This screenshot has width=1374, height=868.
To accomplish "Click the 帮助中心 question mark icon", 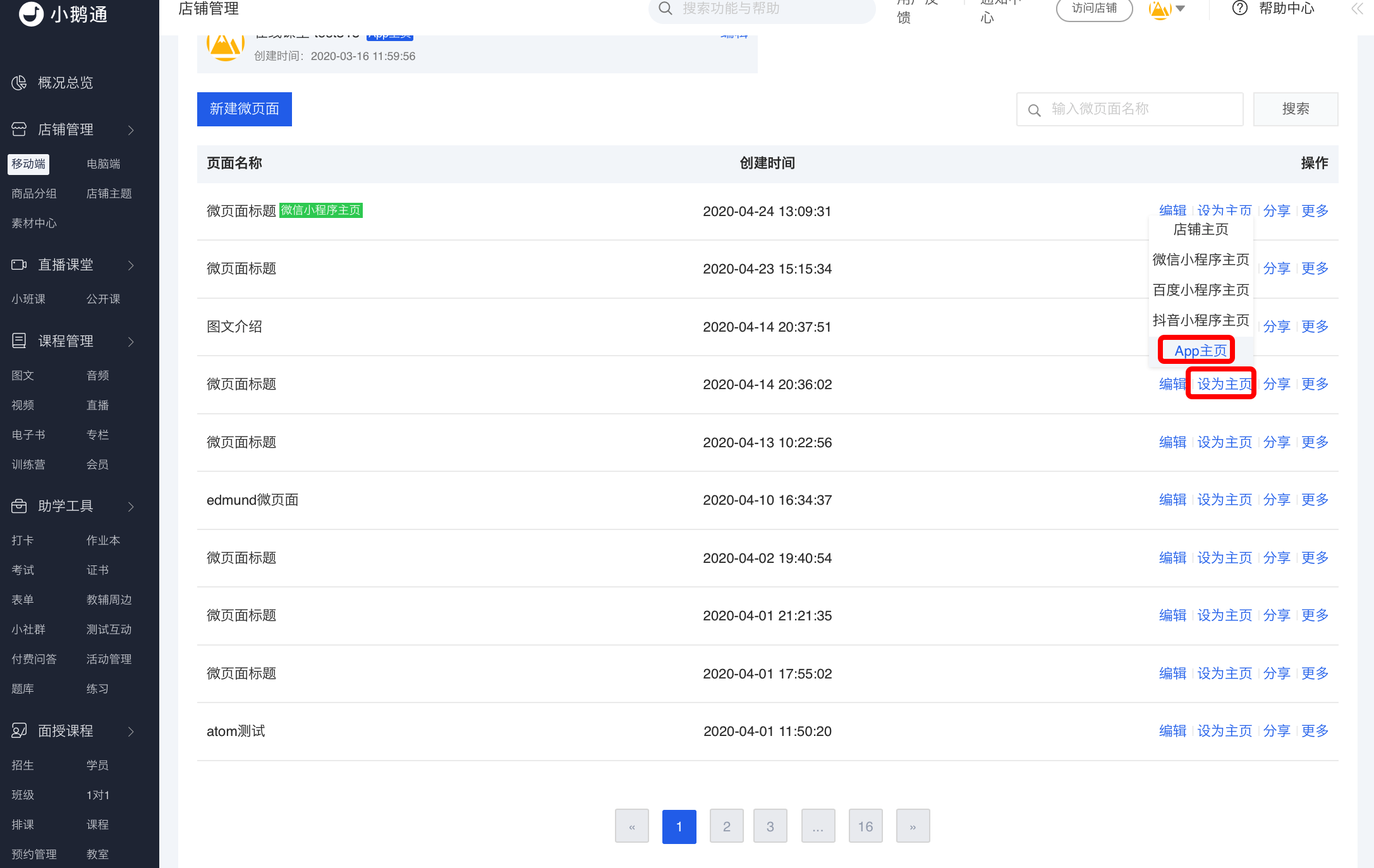I will pyautogui.click(x=1240, y=8).
